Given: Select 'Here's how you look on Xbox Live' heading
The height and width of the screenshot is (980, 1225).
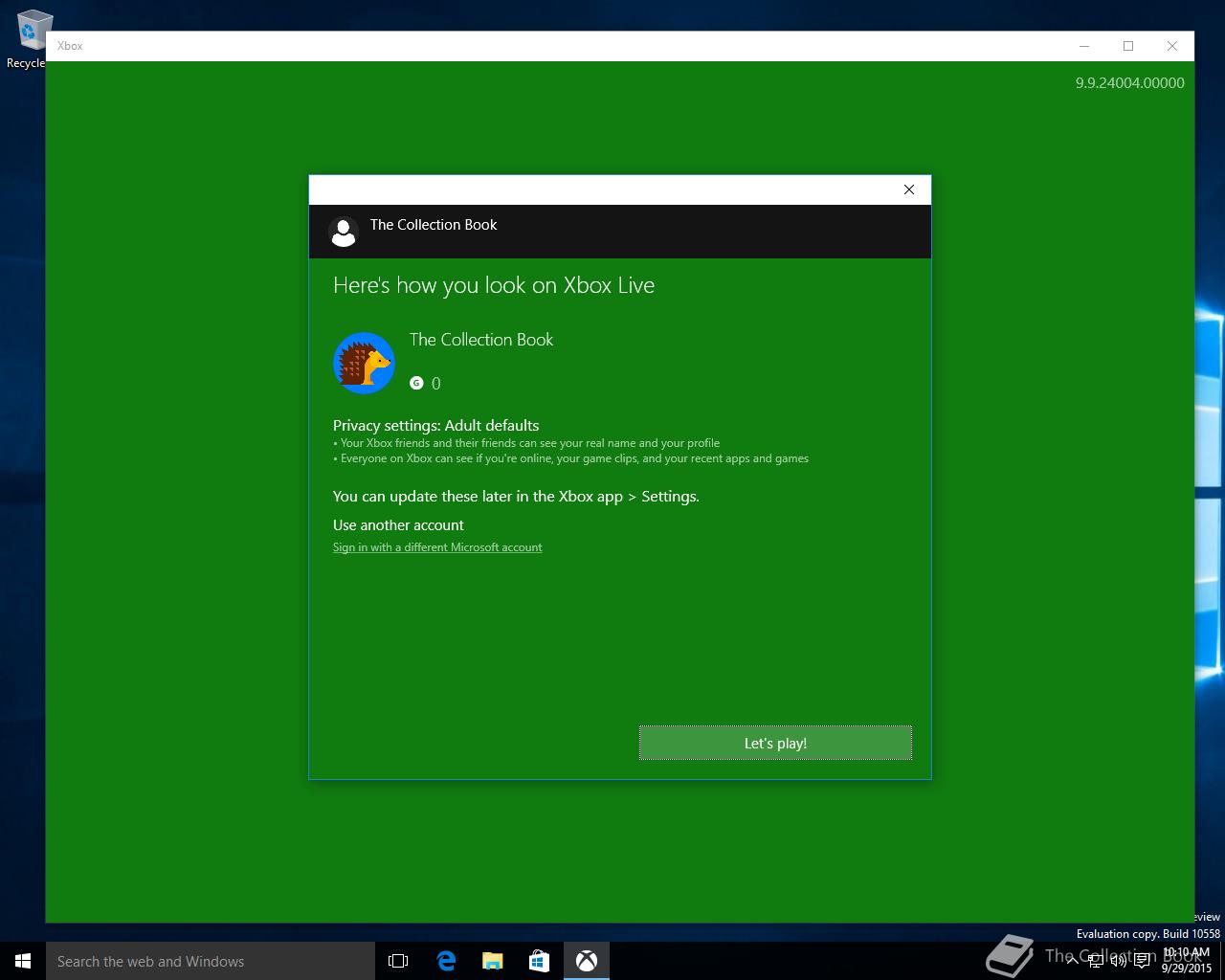Looking at the screenshot, I should [x=494, y=285].
